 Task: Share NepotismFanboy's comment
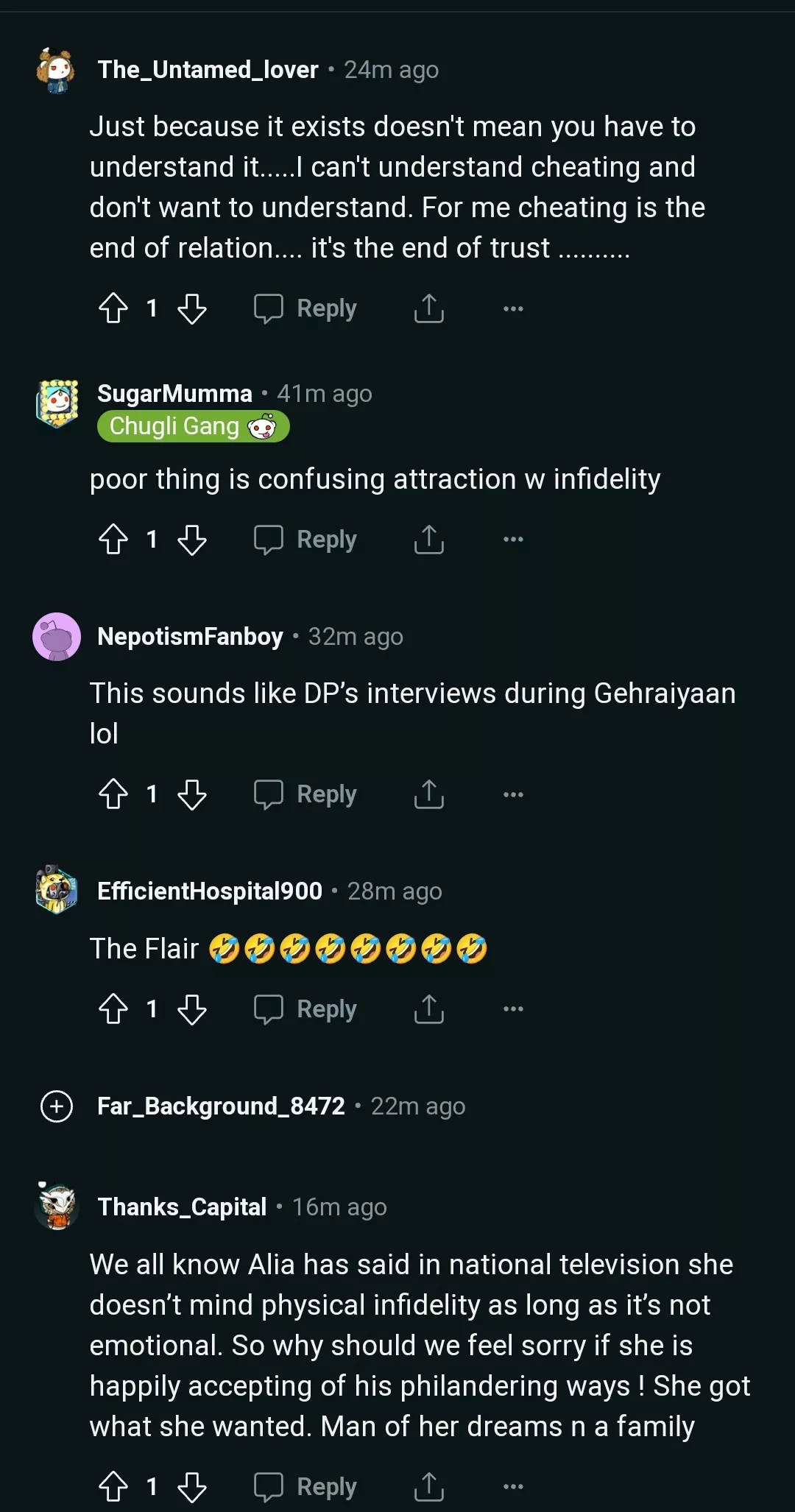click(x=429, y=794)
